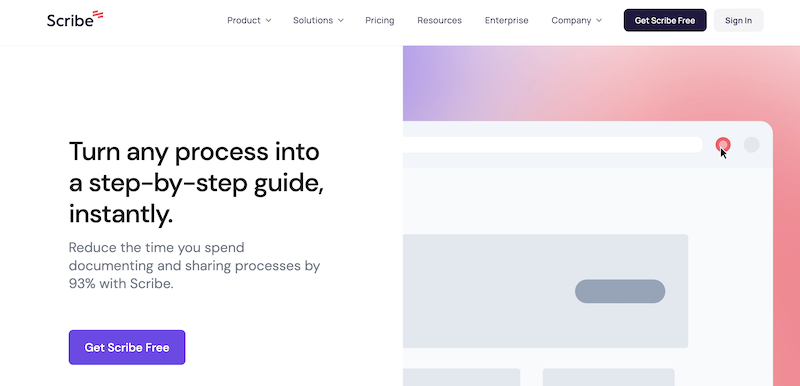Viewport: 800px width, 386px height.
Task: Open the Resources link
Action: pos(439,20)
